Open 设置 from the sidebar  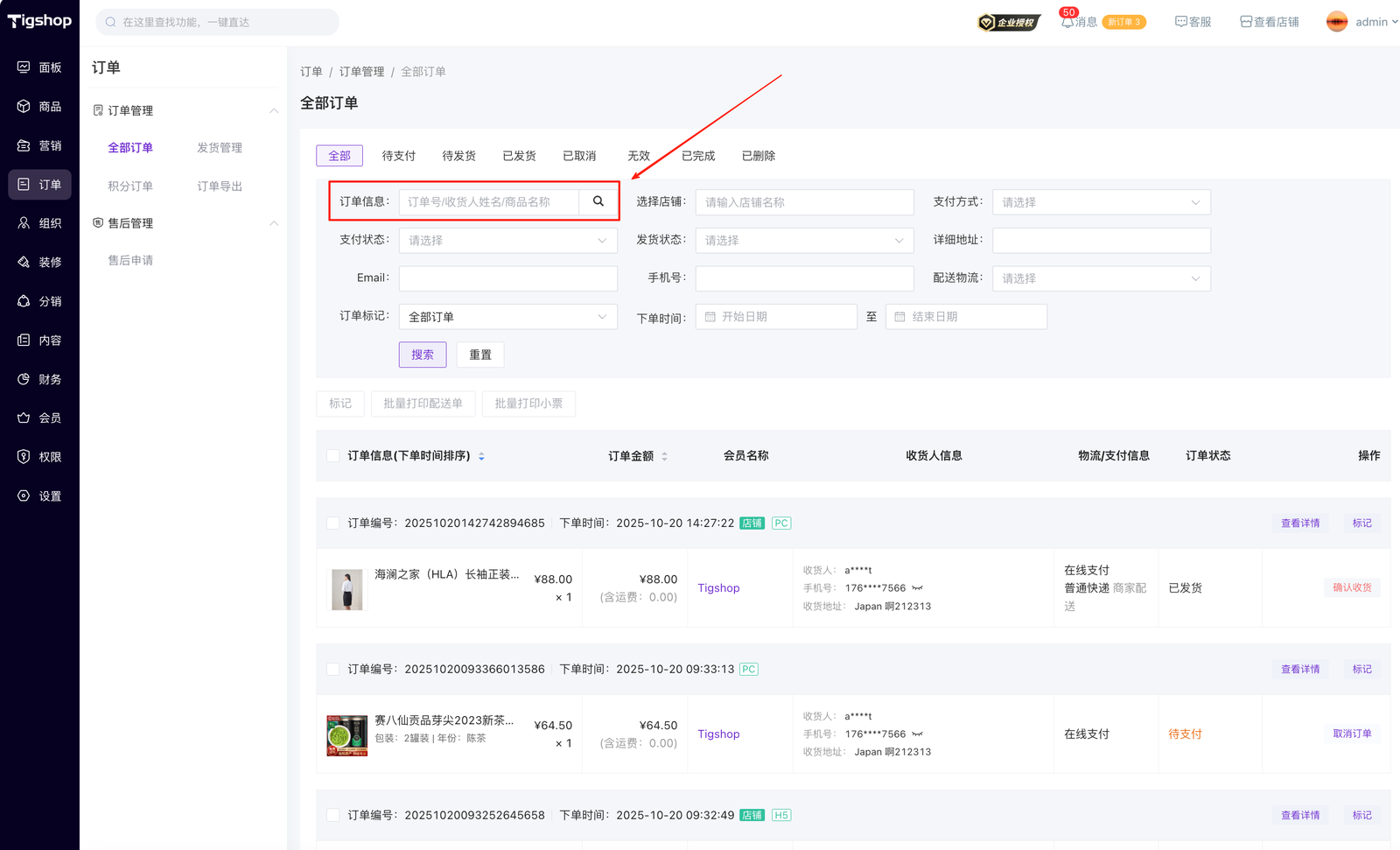(40, 496)
